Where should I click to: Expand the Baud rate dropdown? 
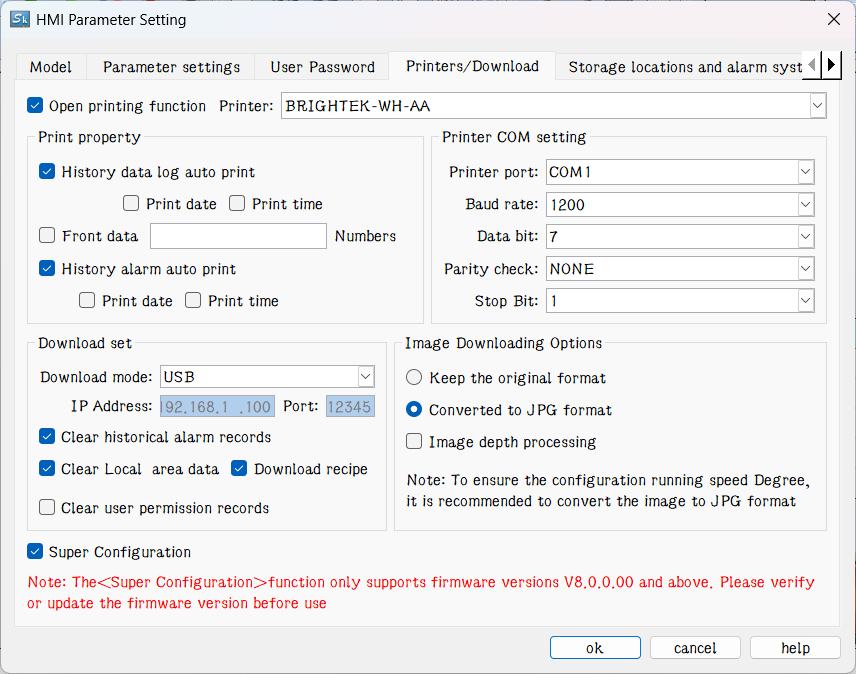(x=805, y=204)
